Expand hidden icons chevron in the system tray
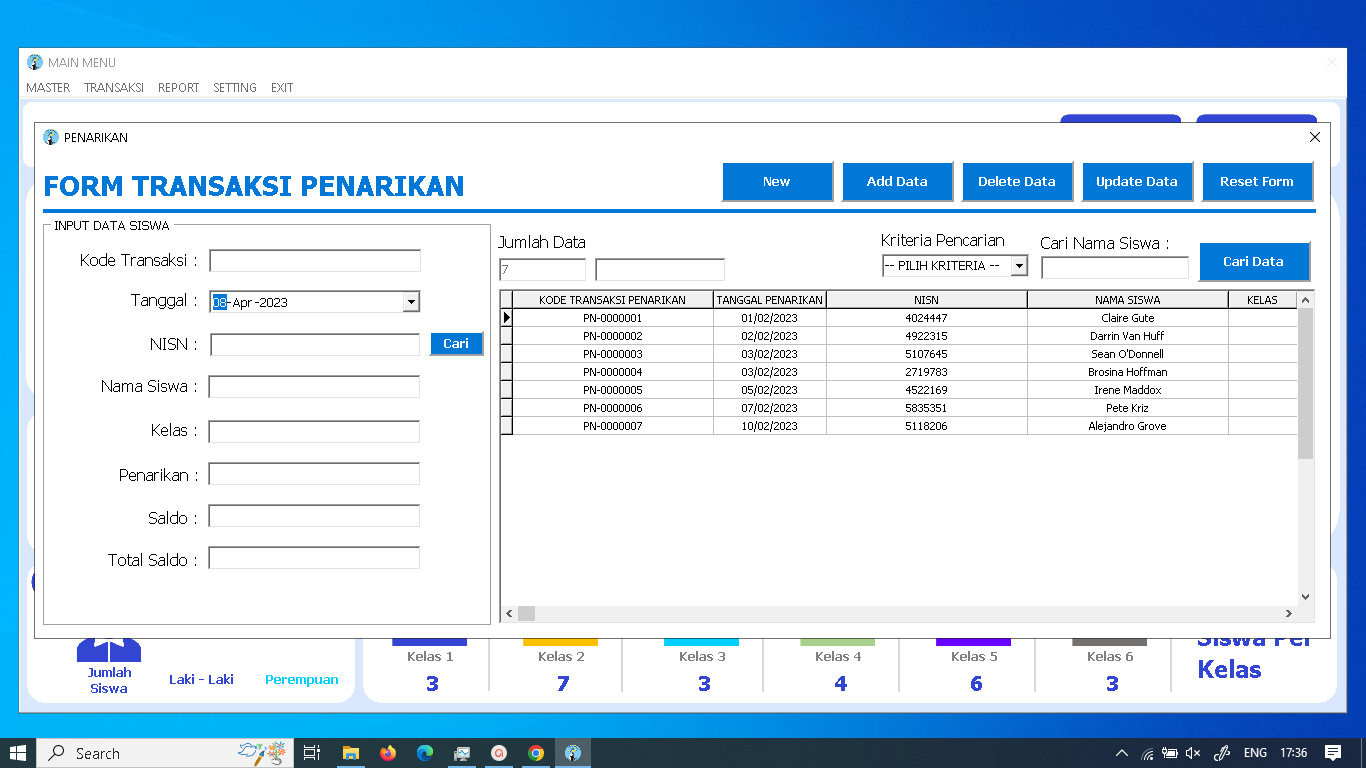Image resolution: width=1366 pixels, height=768 pixels. pos(1122,753)
